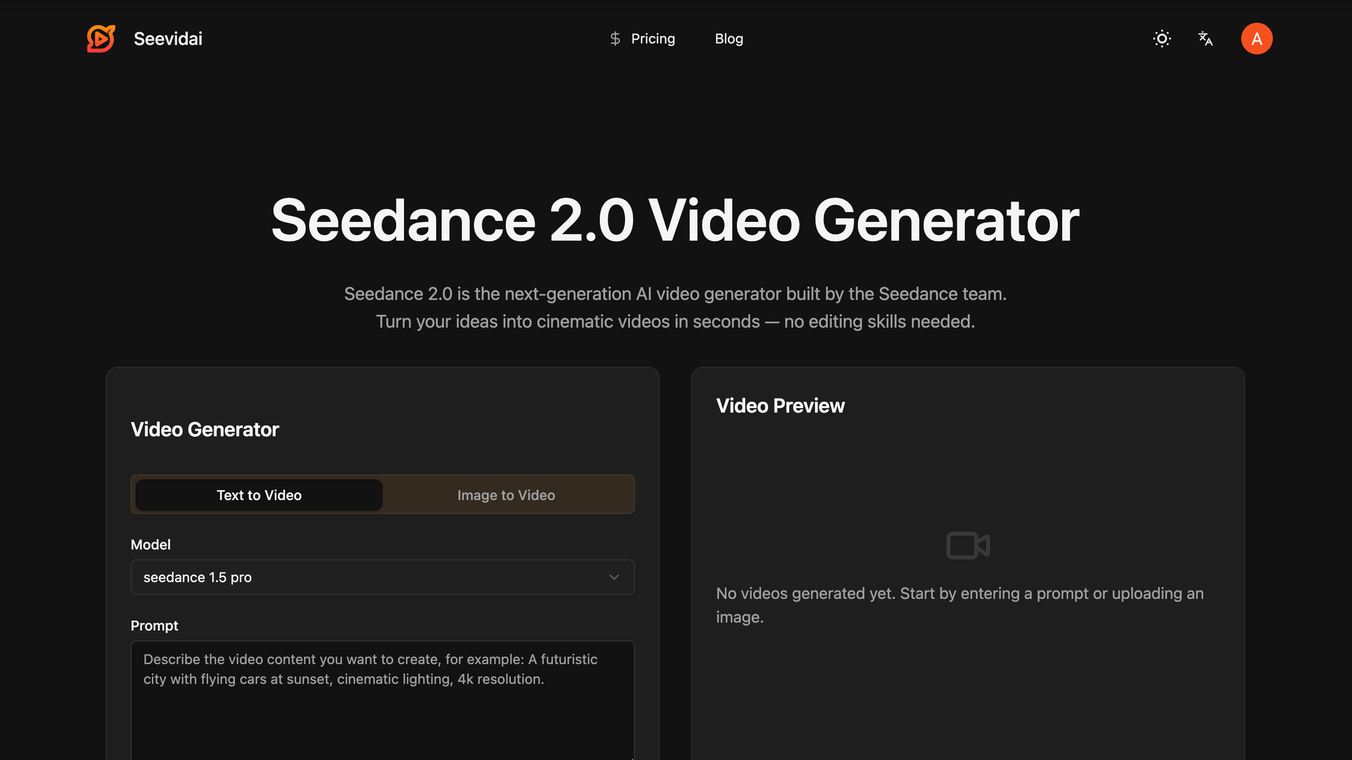Open the language translation icon menu

1206,39
